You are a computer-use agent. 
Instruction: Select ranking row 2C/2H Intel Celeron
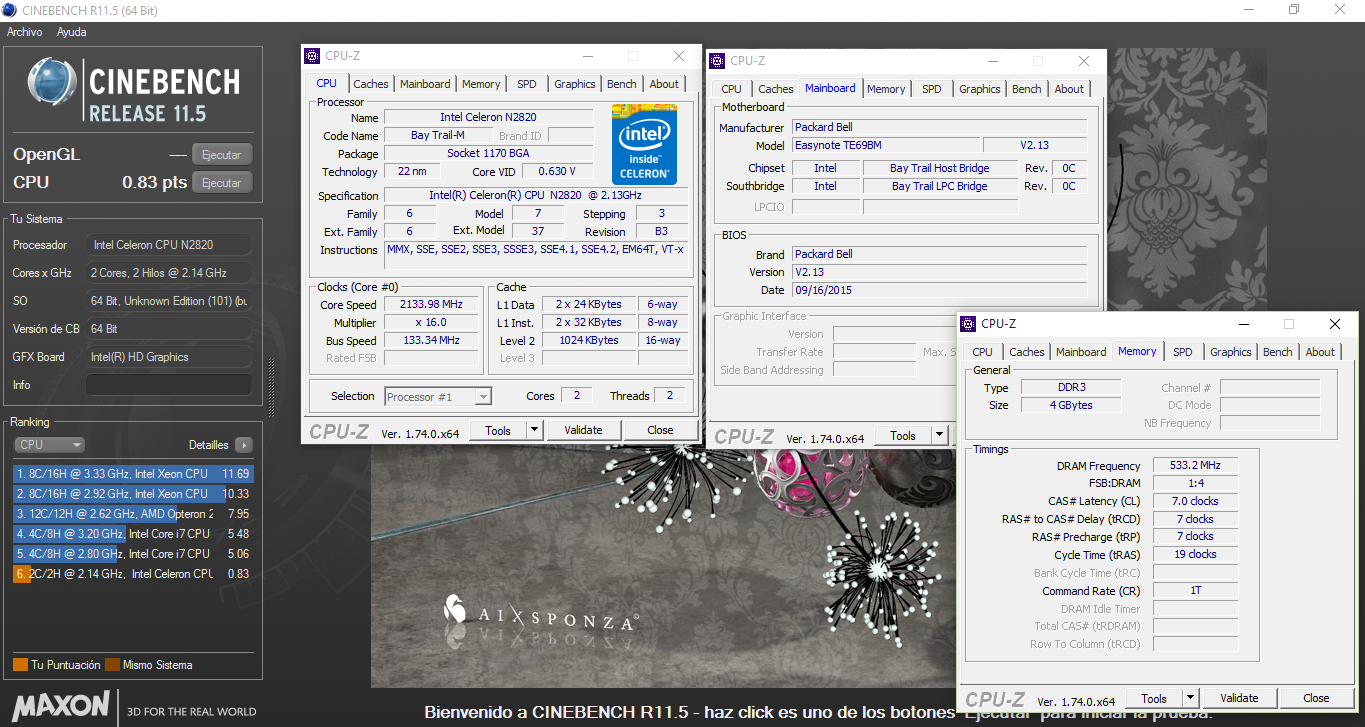point(133,574)
